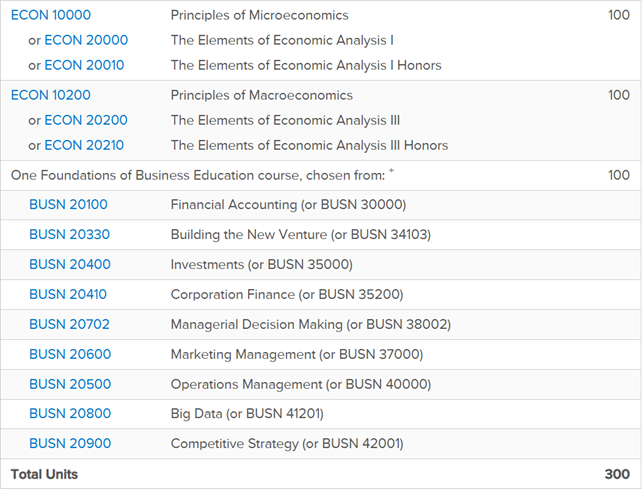This screenshot has height=489, width=642.
Task: Click the 300 total units value
Action: pos(618,474)
